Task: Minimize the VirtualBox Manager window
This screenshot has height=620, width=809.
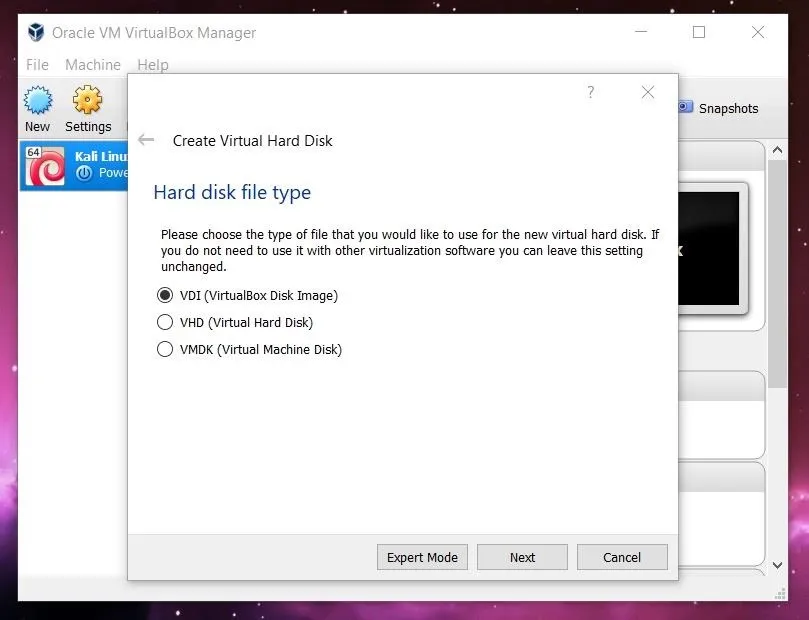Action: pos(641,32)
